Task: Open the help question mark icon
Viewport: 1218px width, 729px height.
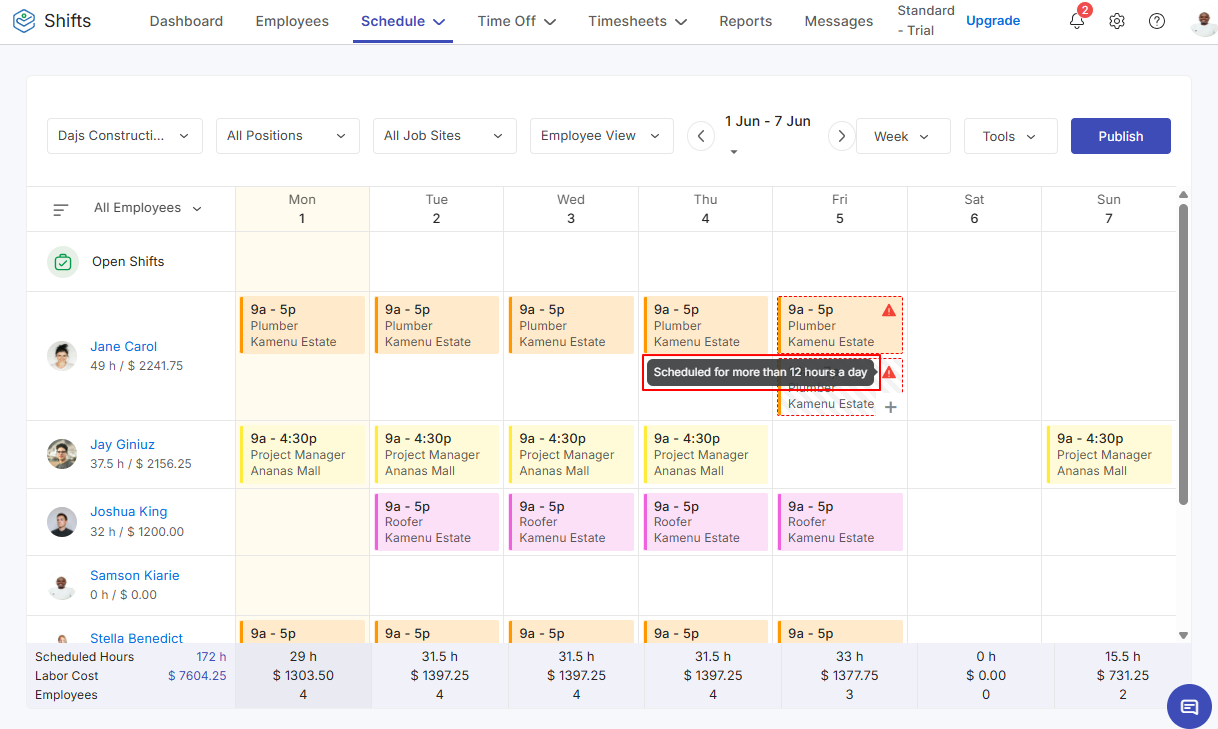Action: (x=1157, y=21)
